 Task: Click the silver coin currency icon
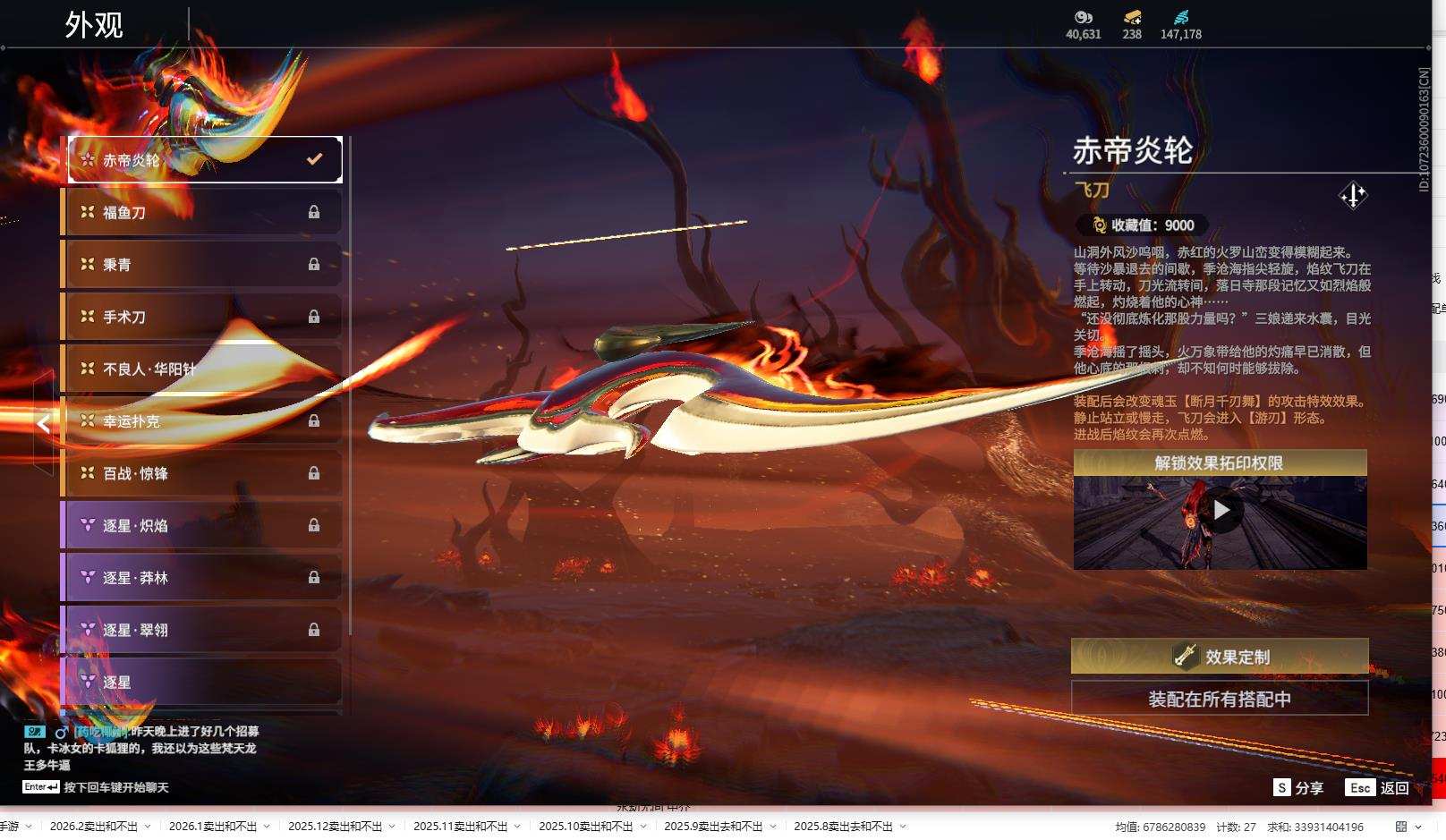tap(1083, 17)
